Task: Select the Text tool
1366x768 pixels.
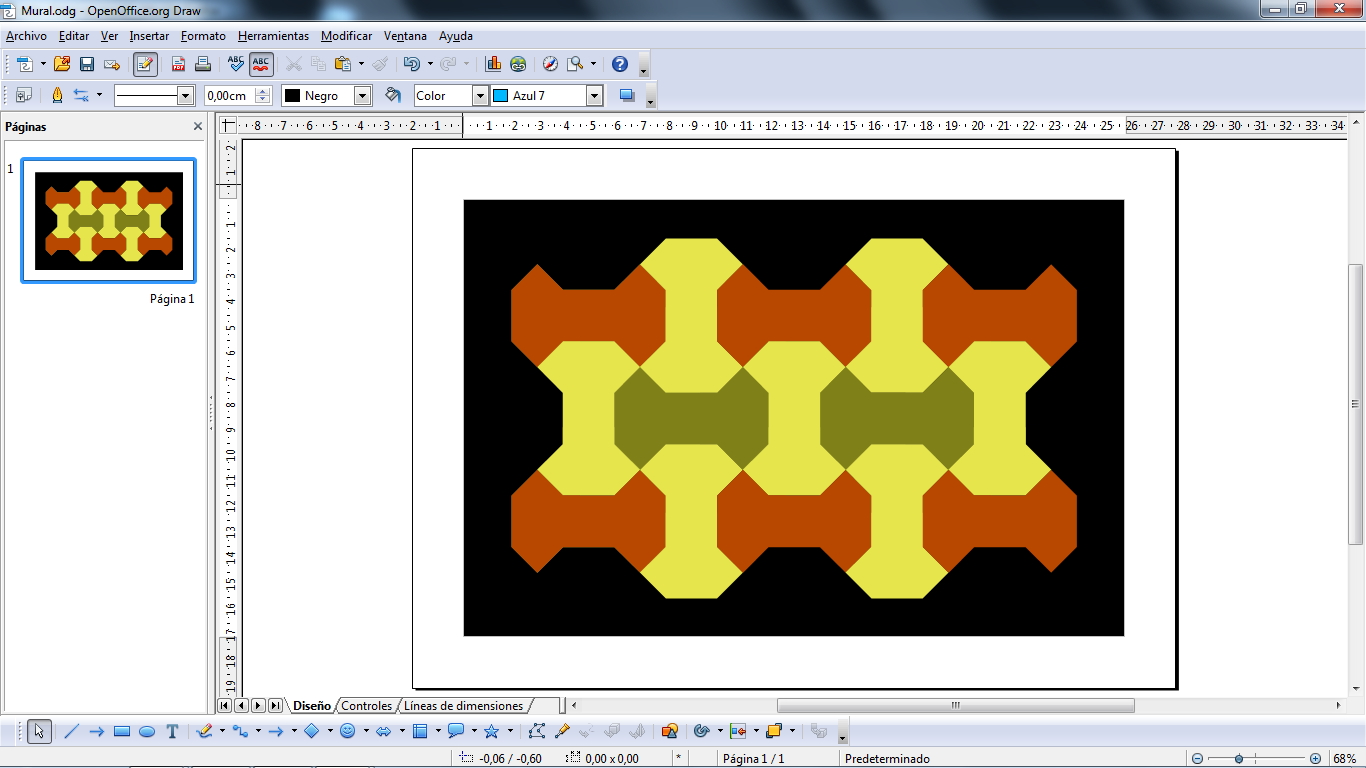Action: tap(172, 731)
